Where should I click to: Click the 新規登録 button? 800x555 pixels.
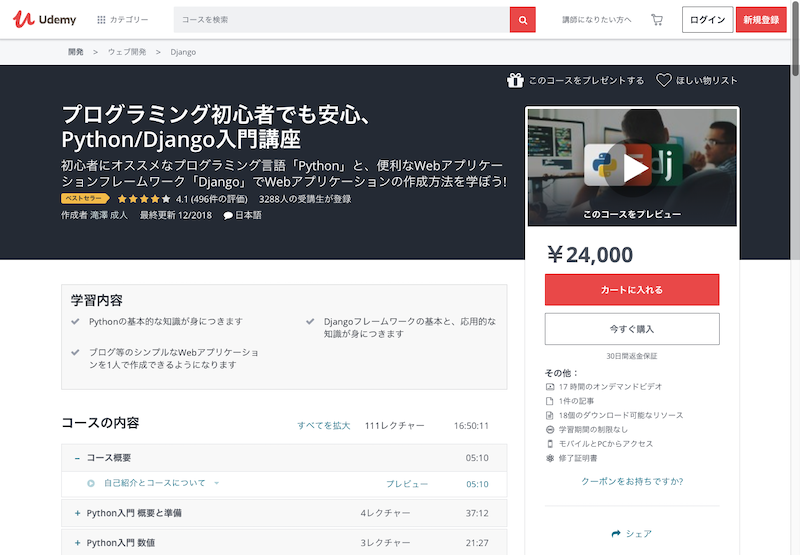pyautogui.click(x=761, y=19)
